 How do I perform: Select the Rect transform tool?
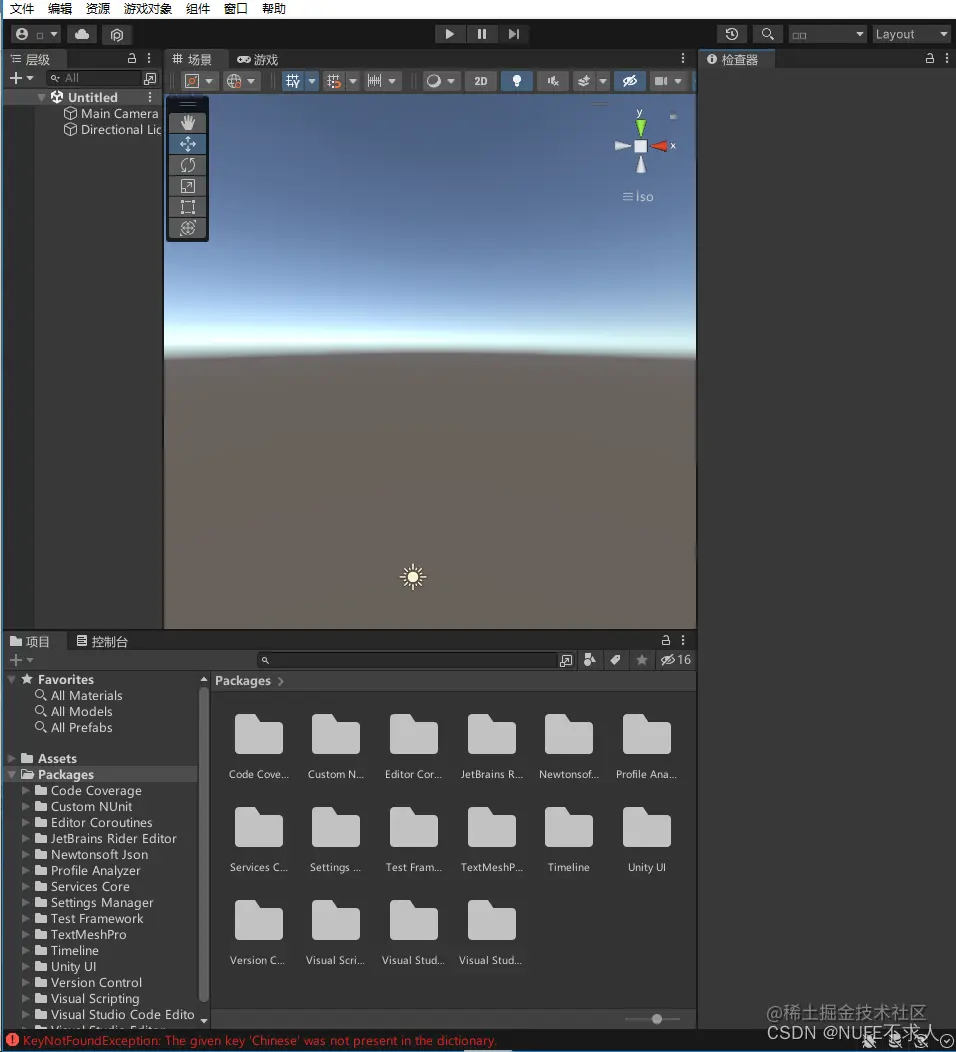188,207
